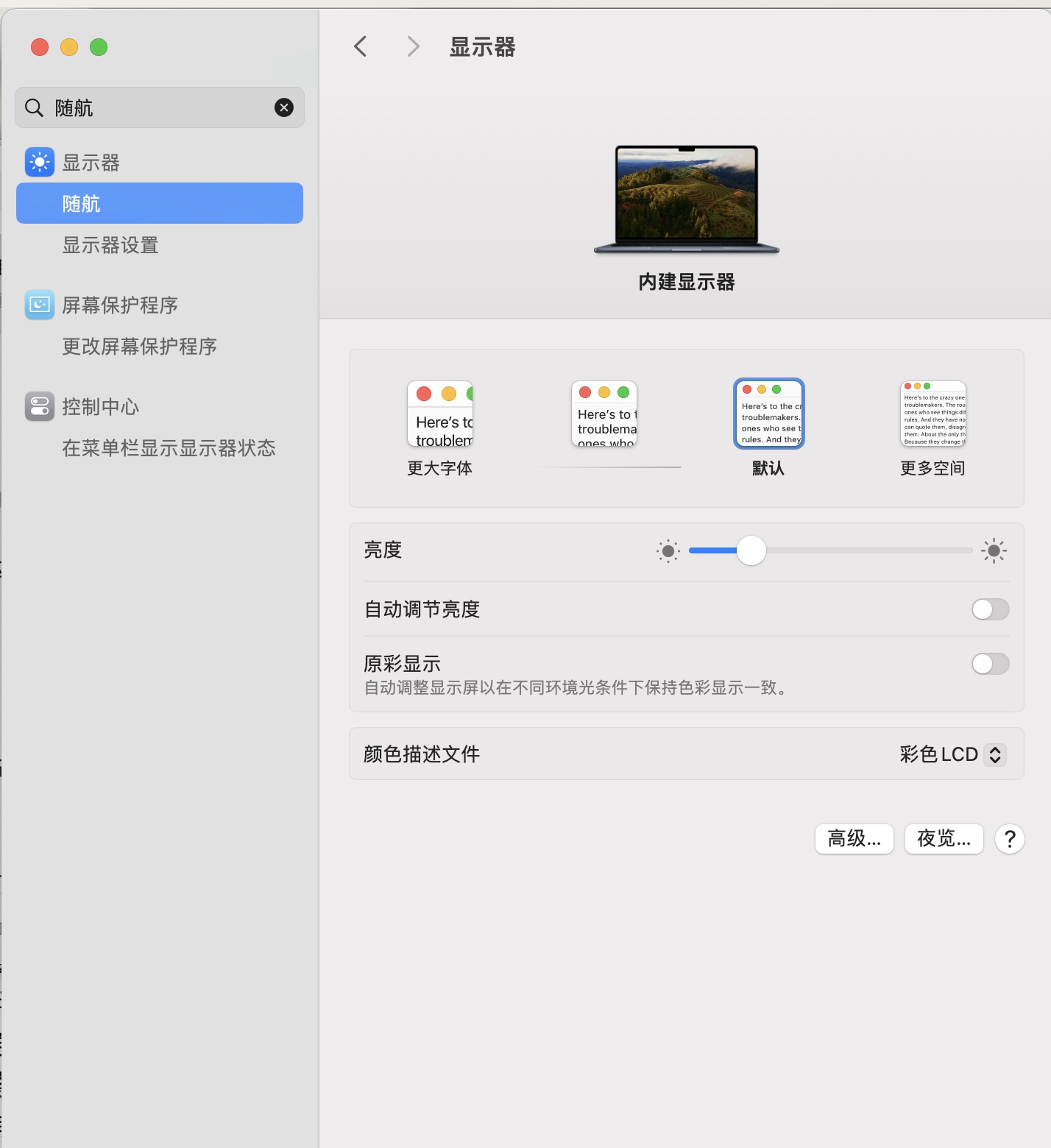The height and width of the screenshot is (1148, 1051).
Task: Go back with the left arrow
Action: point(361,47)
